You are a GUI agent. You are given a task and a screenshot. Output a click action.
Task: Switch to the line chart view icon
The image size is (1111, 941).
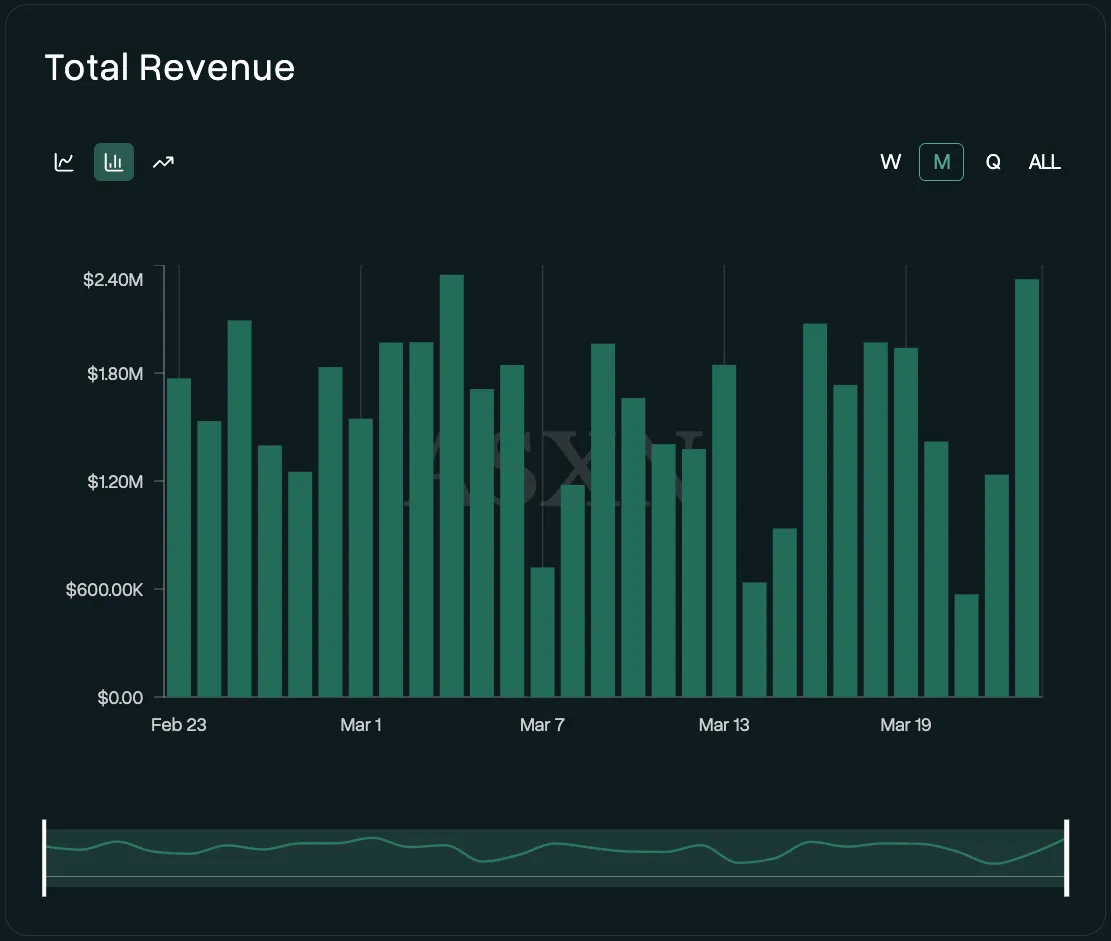tap(64, 162)
